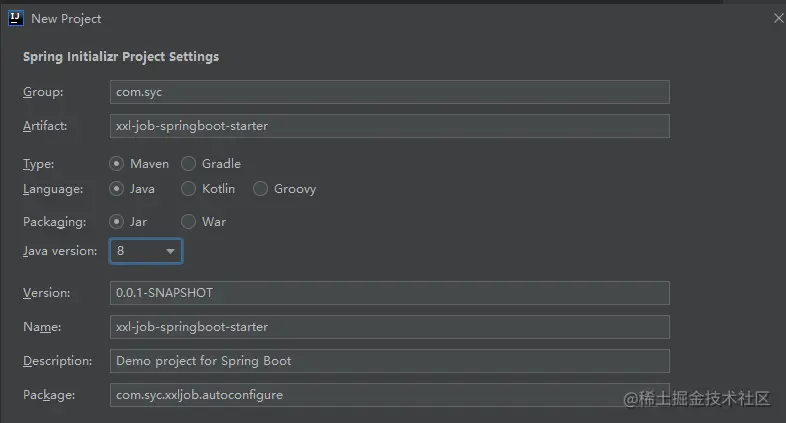Click the Group field containing com.syc

[x=389, y=92]
